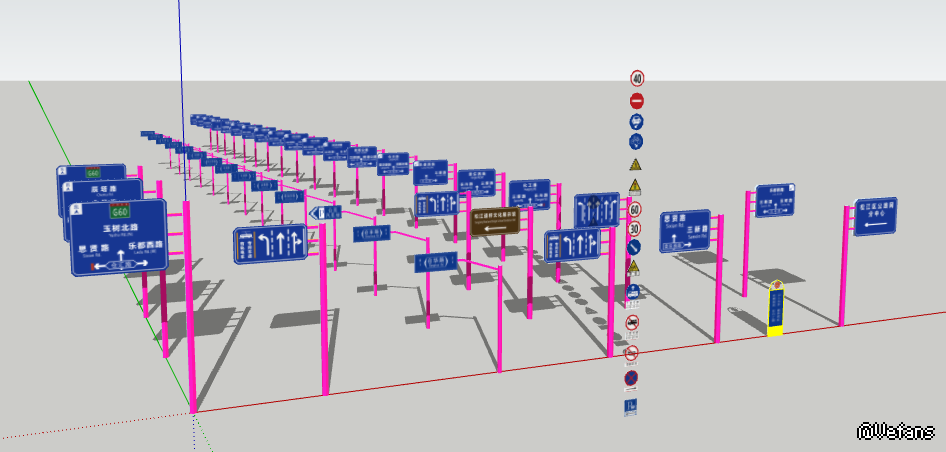946x452 pixels.
Task: Select the foreground lane sign with orange stripes
Action: click(270, 244)
